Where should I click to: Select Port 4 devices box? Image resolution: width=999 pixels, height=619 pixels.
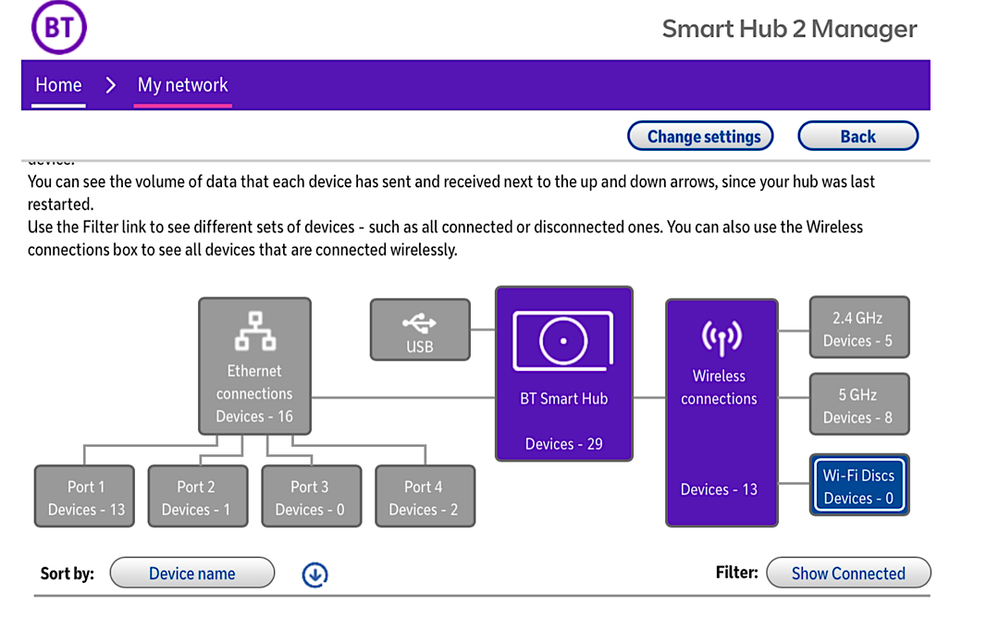(x=424, y=497)
